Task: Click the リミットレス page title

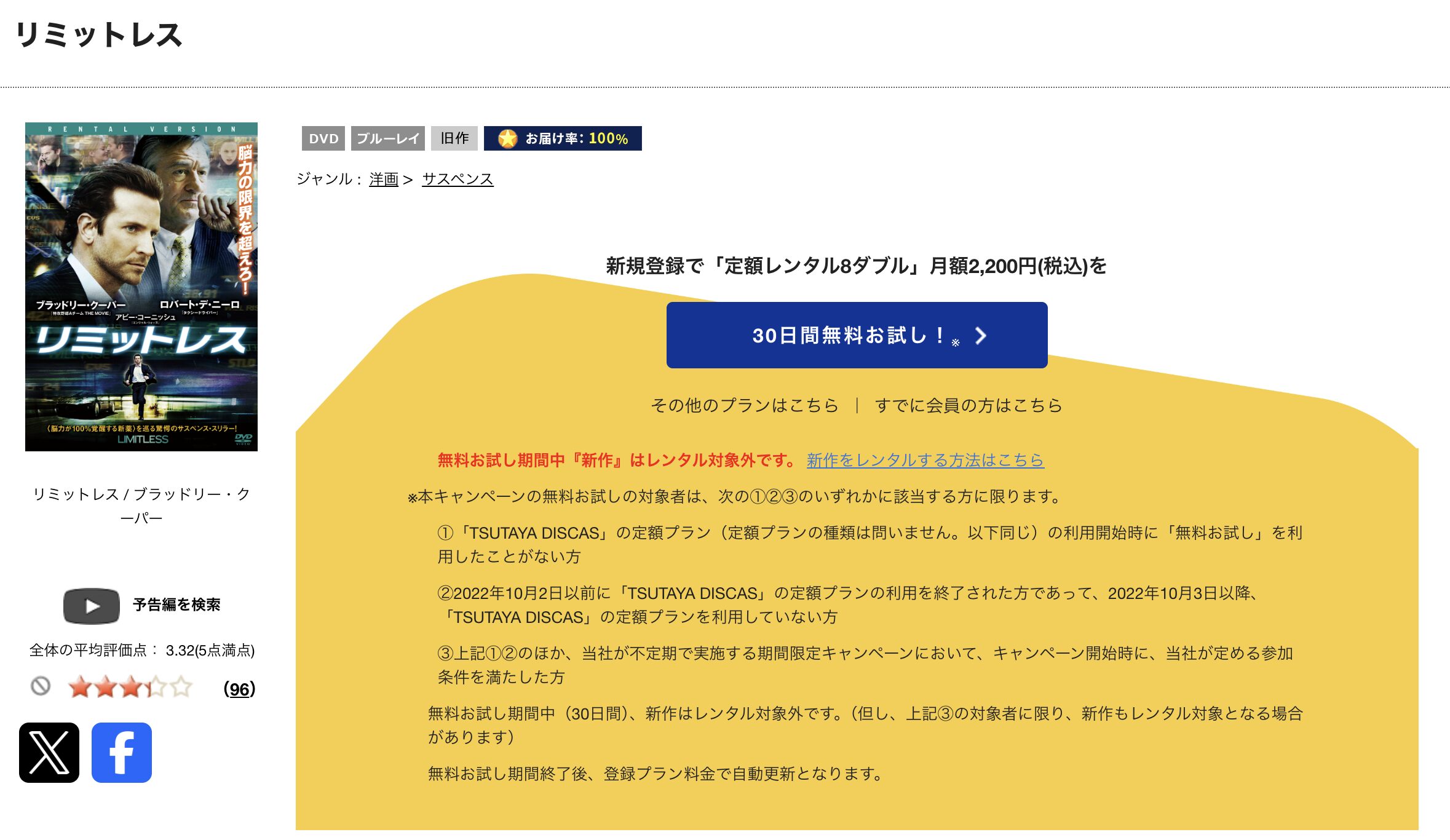Action: (98, 35)
